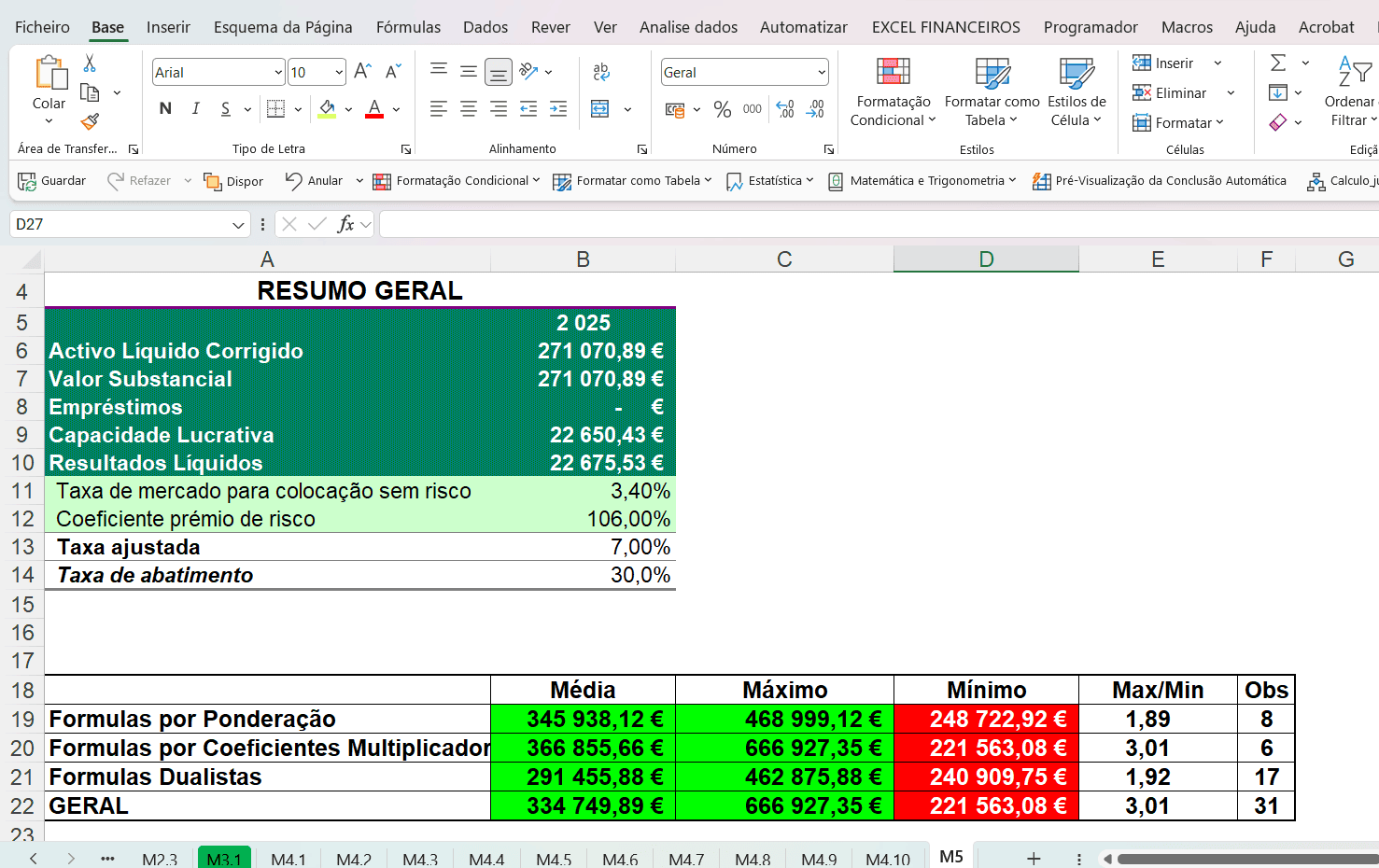Viewport: 1379px width, 868px height.
Task: Add a new sheet with the plus button
Action: [1034, 859]
